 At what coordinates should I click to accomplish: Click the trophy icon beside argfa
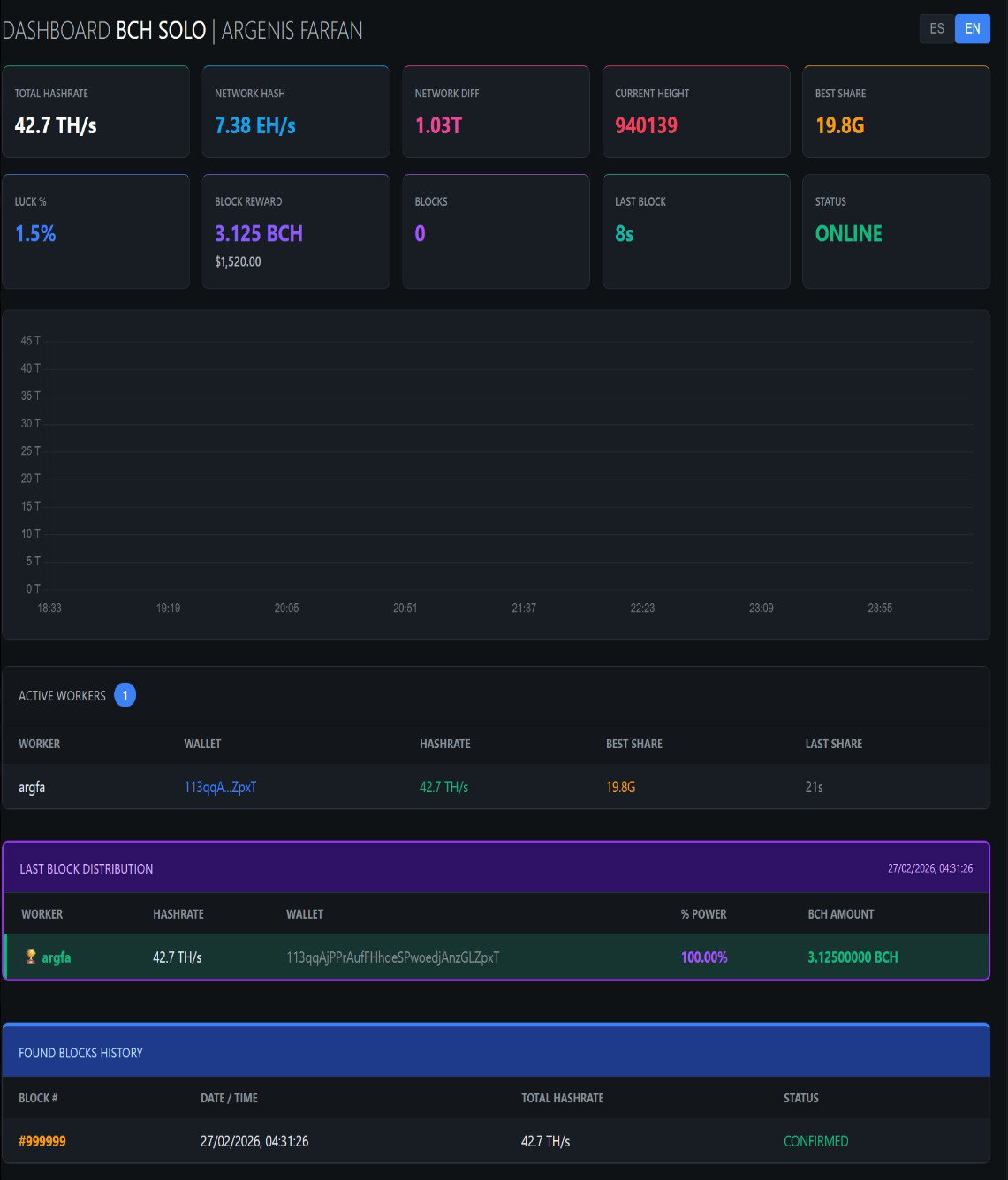pos(31,957)
